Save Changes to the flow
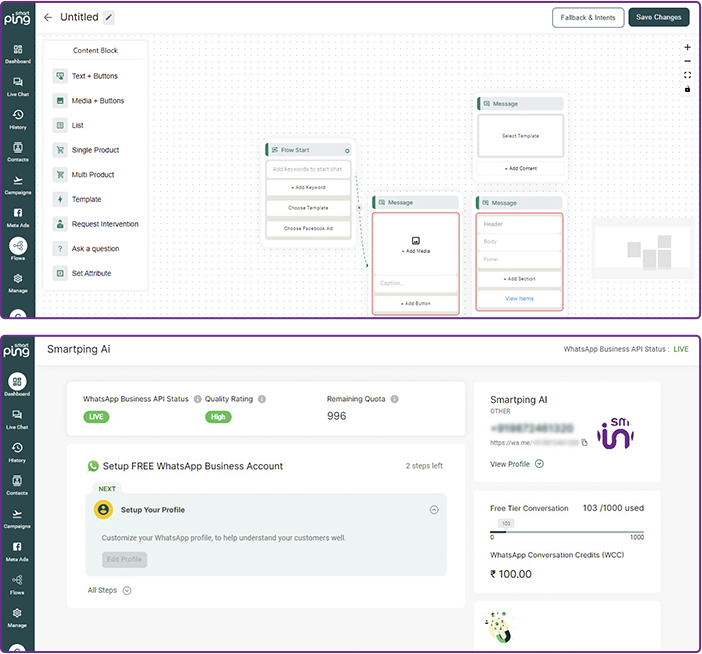Image resolution: width=702 pixels, height=654 pixels. click(659, 17)
